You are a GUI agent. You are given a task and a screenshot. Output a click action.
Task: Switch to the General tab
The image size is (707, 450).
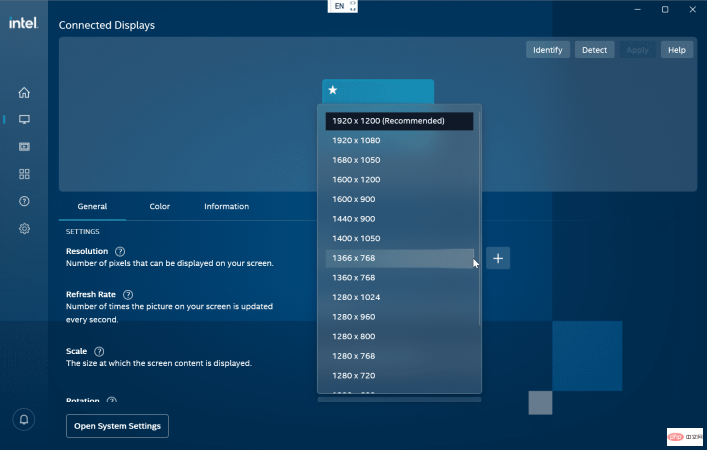(x=92, y=206)
